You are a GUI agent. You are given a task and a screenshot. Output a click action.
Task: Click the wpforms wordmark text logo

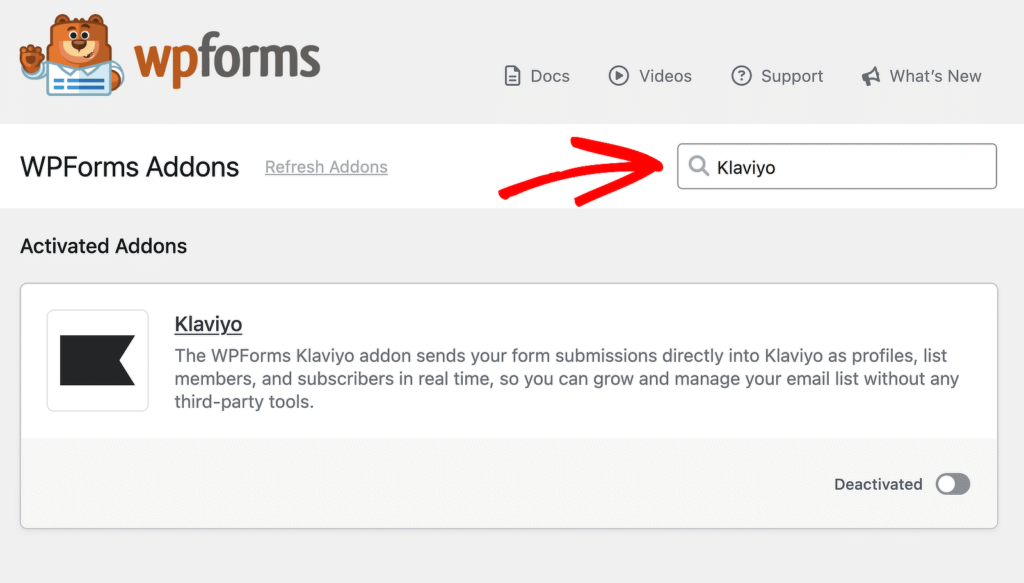click(x=227, y=59)
